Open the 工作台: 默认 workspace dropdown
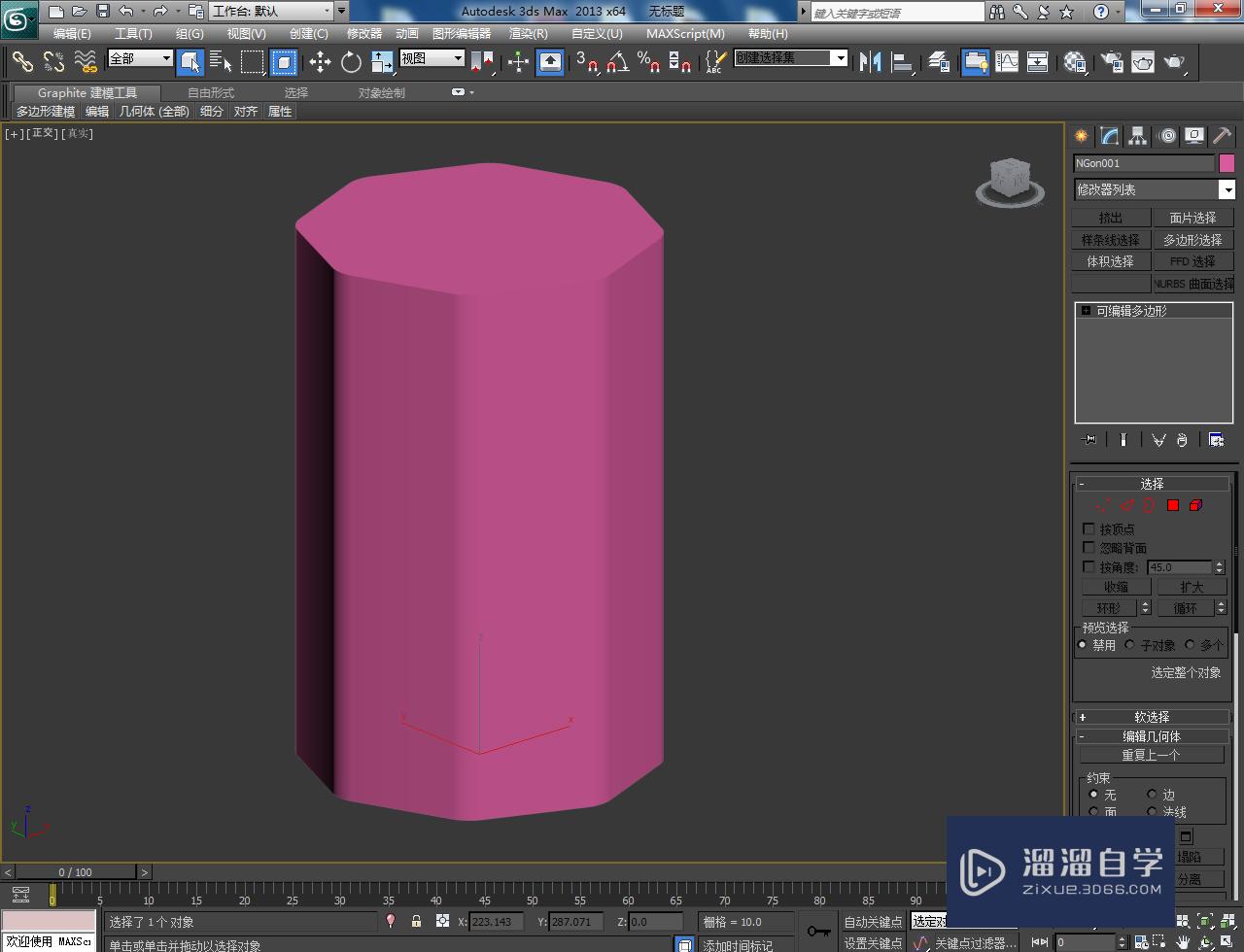The width and height of the screenshot is (1244, 952). 272,12
